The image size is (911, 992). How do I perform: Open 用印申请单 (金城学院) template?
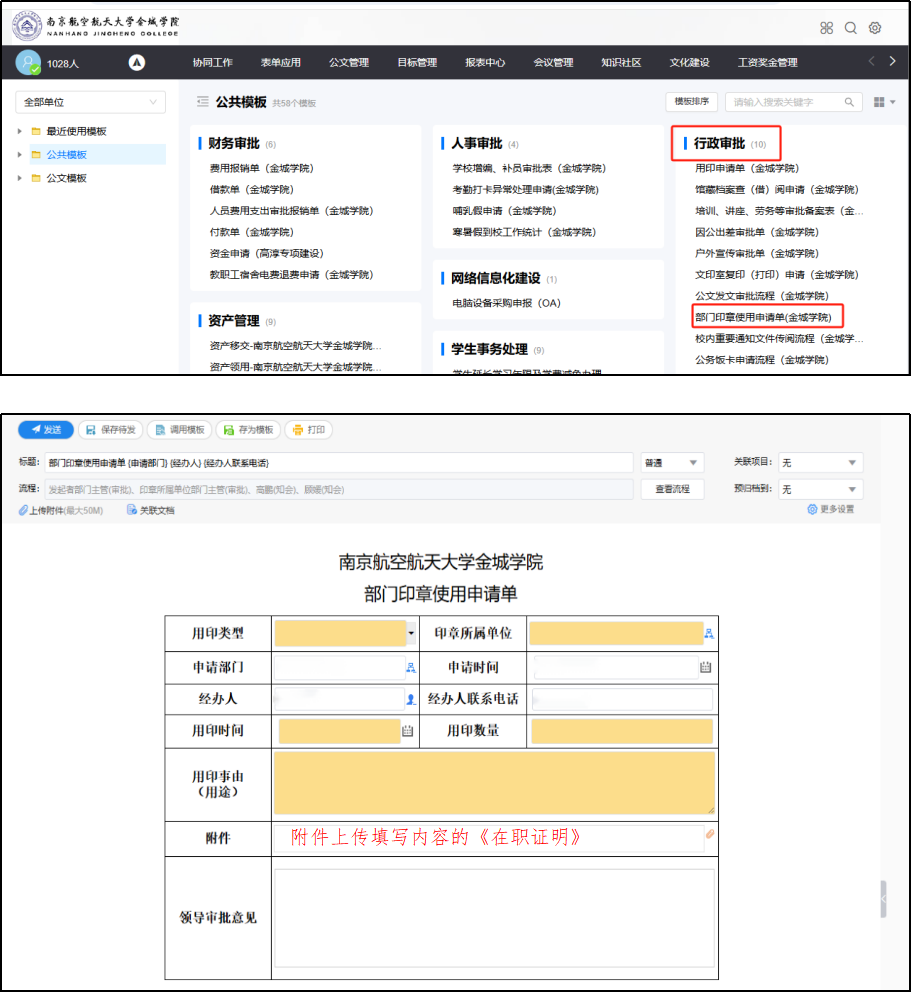tap(747, 168)
